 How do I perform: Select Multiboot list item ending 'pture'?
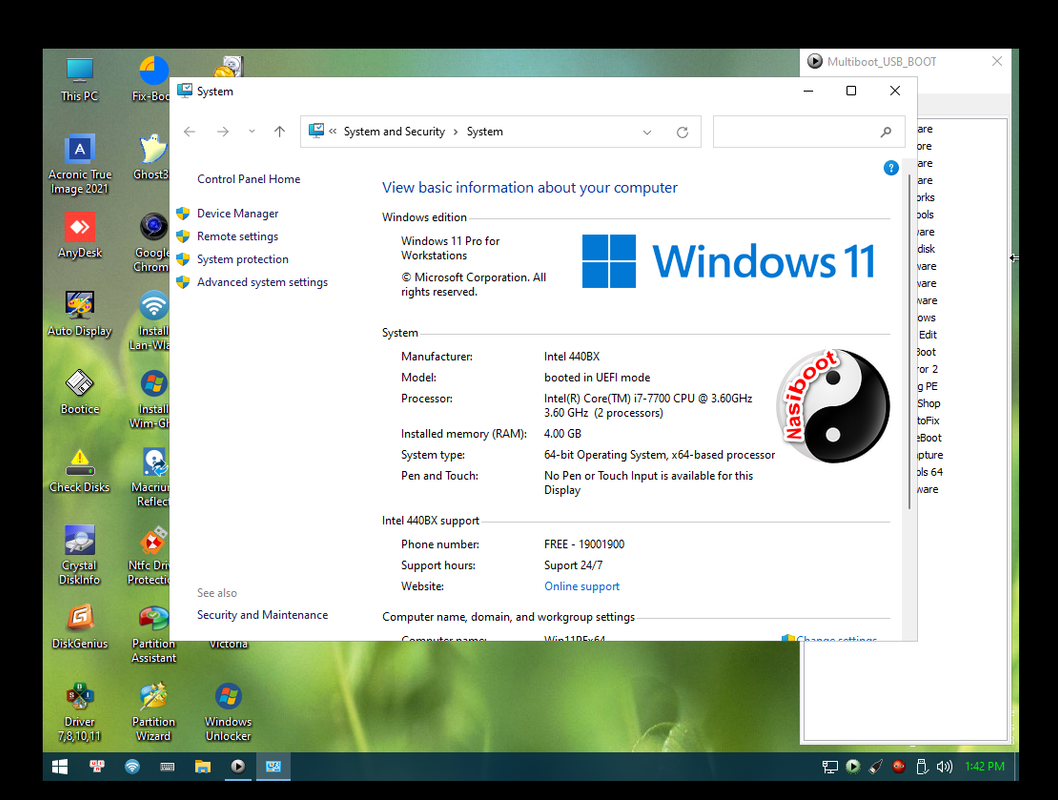pyautogui.click(x=930, y=455)
